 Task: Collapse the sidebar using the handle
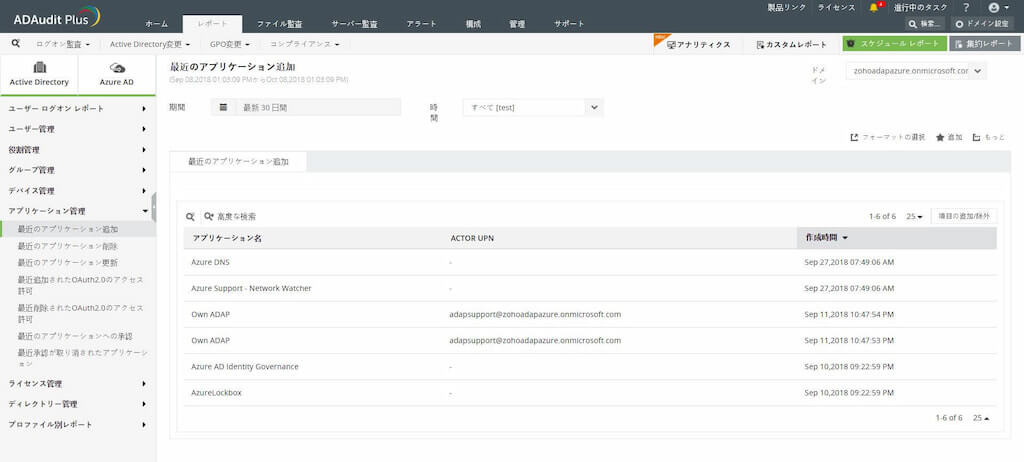tap(153, 206)
